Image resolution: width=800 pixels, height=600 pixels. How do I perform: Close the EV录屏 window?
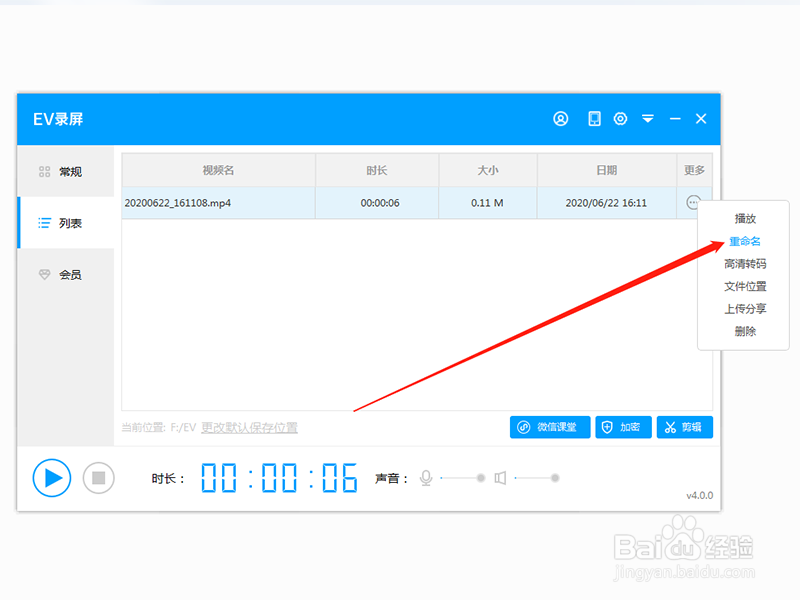click(x=701, y=119)
